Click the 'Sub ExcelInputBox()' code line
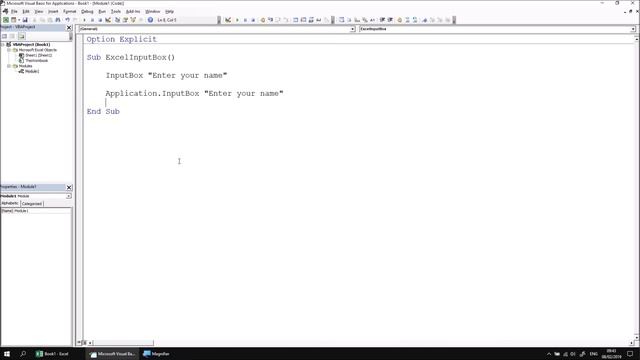Screen dimensions: 640x360 131,57
